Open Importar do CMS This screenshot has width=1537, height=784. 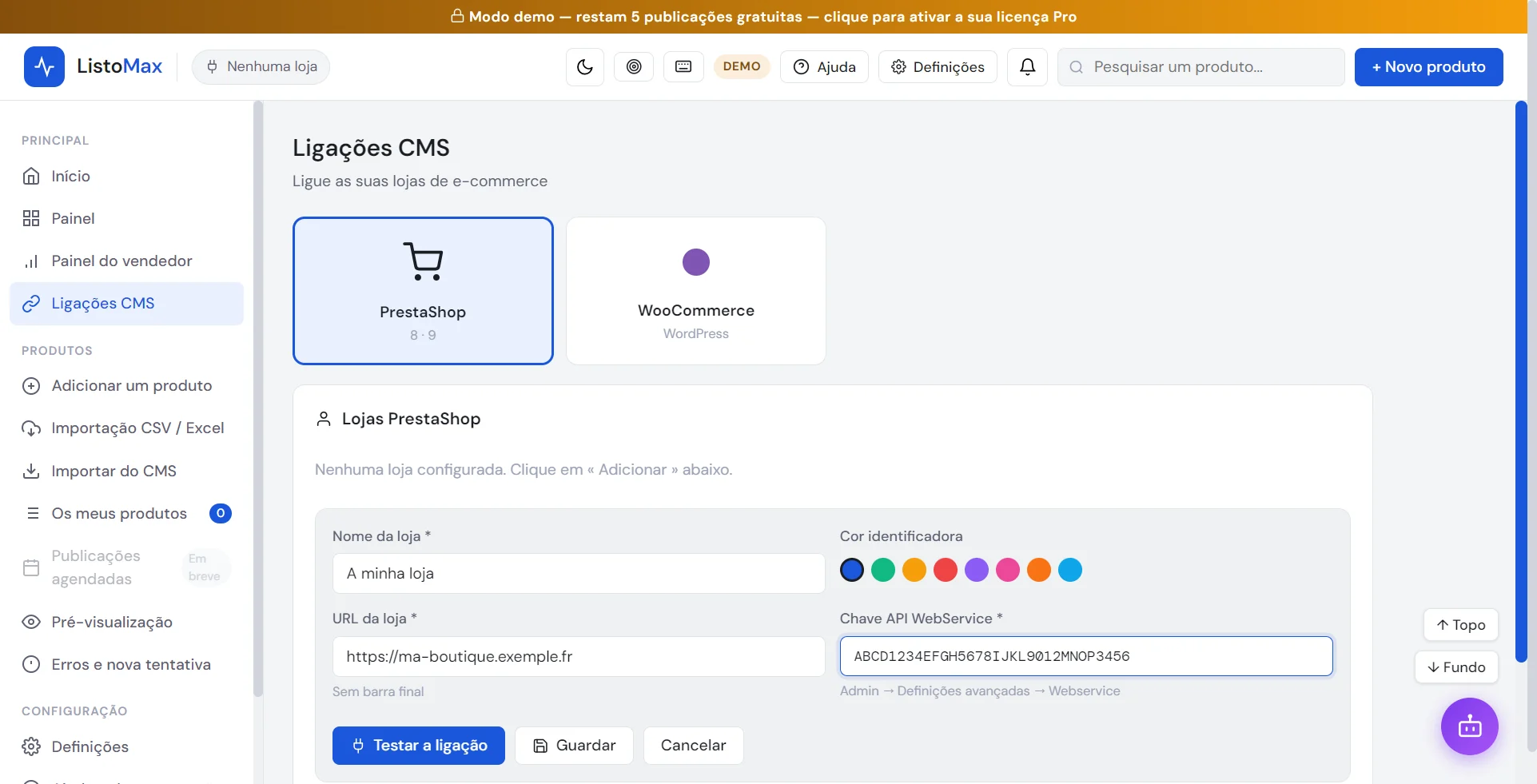click(x=126, y=471)
